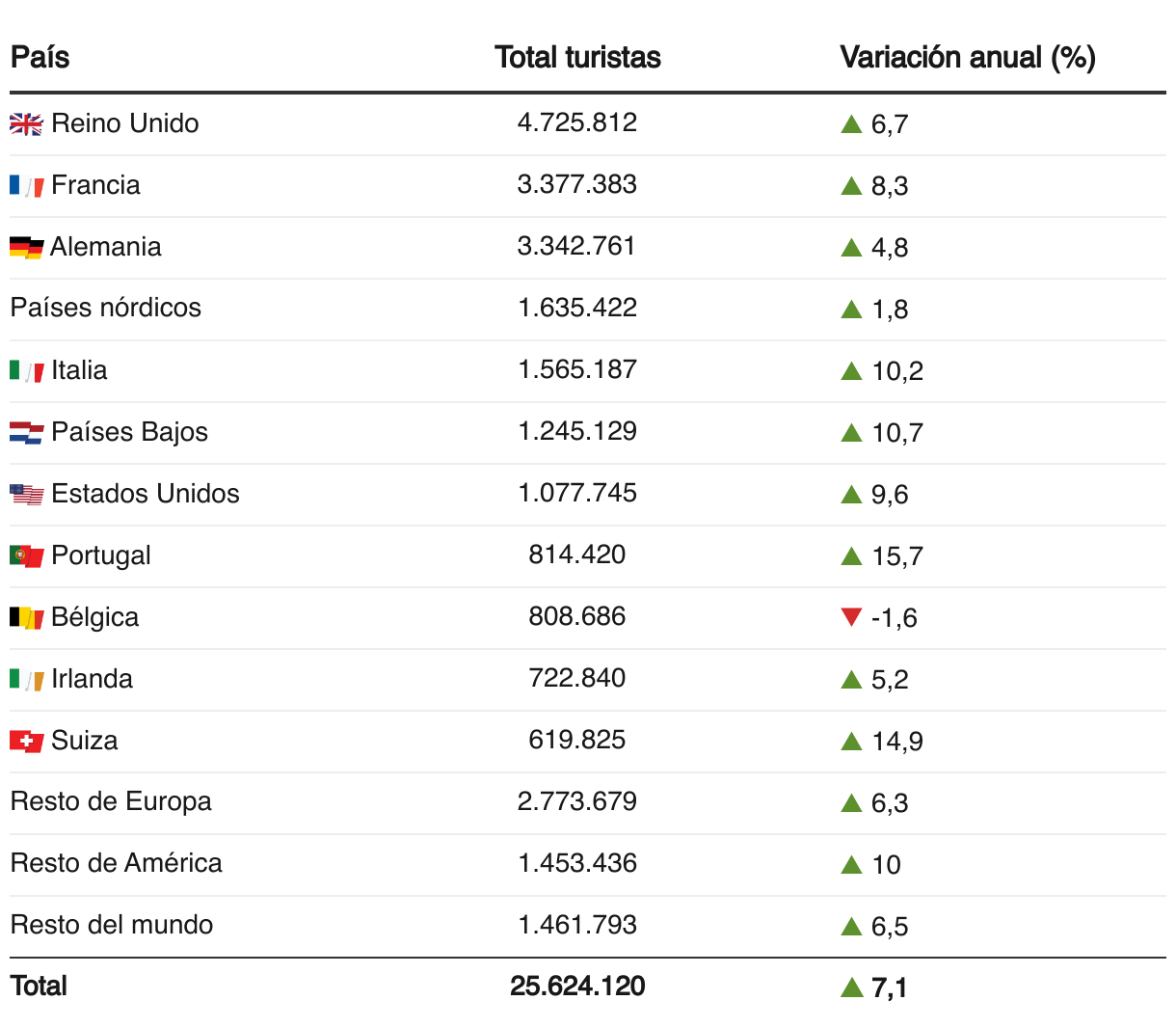Click the Germany flag icon
1176x1028 pixels.
tap(26, 248)
